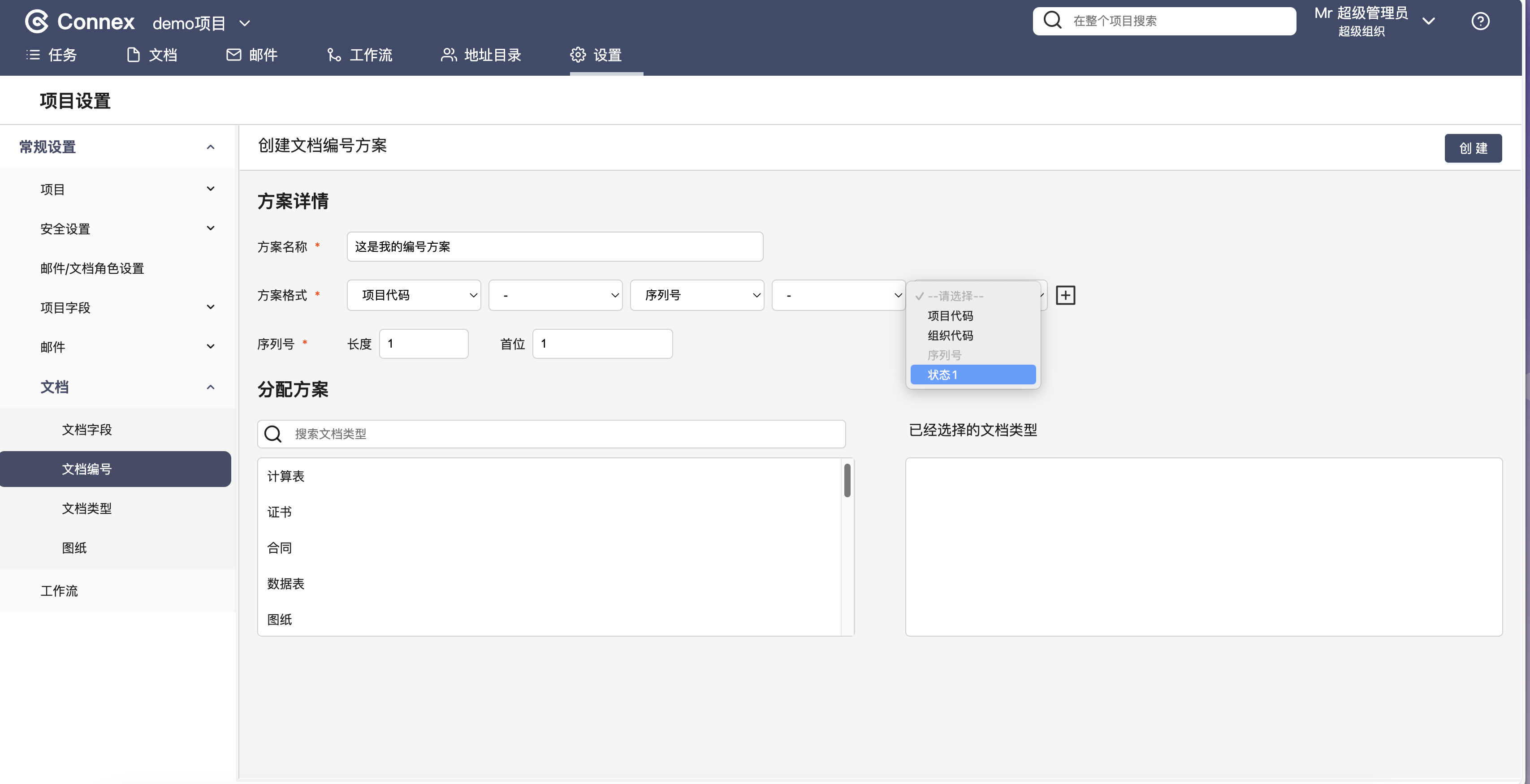Click the 方案名称 text field
The height and width of the screenshot is (784, 1530).
(554, 246)
